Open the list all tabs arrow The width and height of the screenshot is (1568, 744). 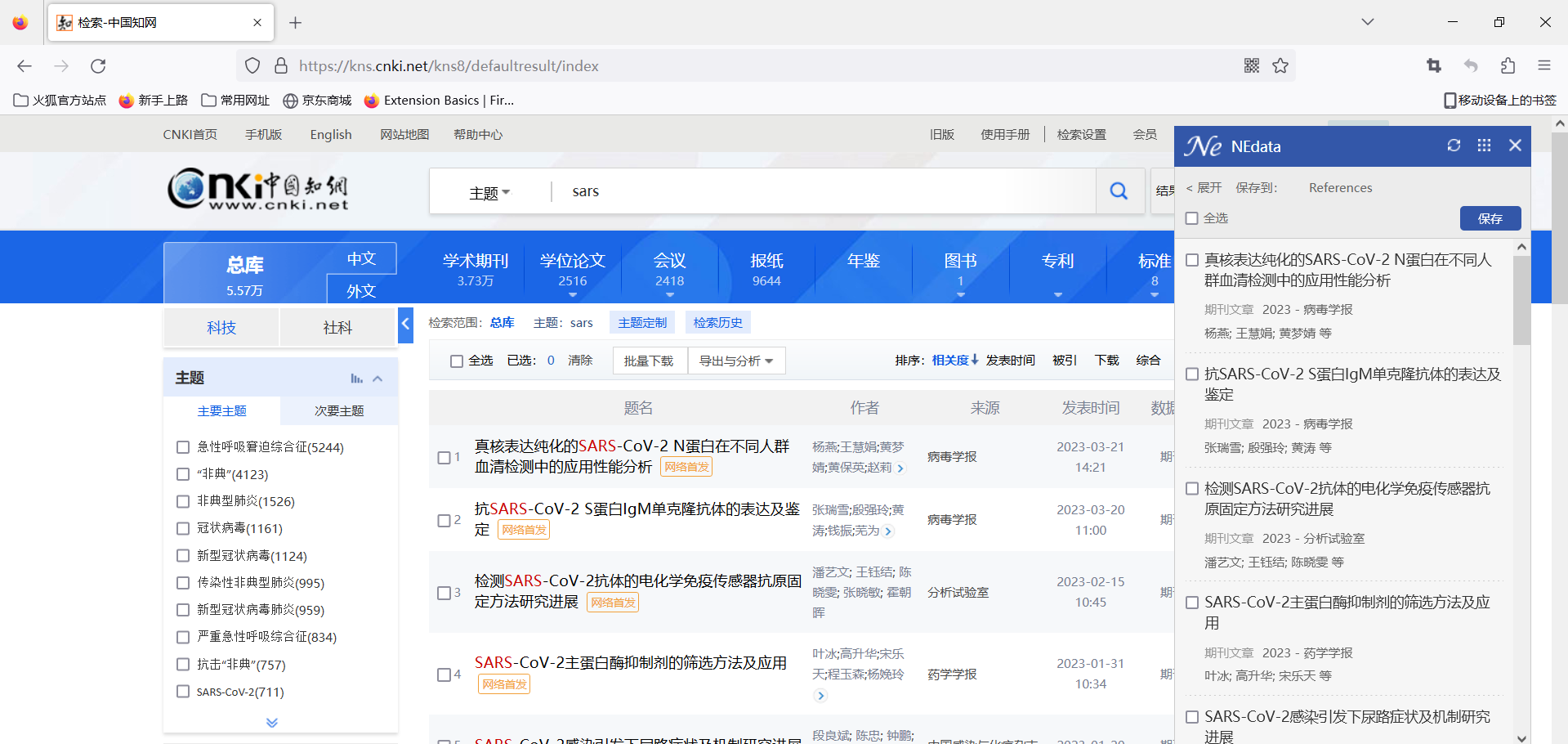(x=1367, y=22)
